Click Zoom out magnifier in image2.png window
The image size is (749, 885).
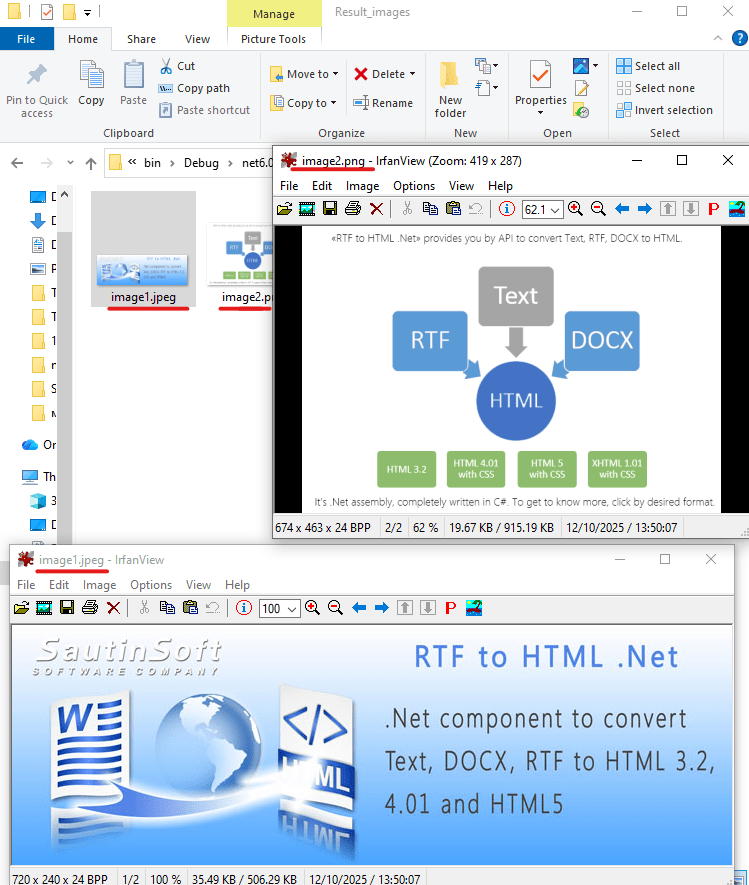tap(598, 209)
